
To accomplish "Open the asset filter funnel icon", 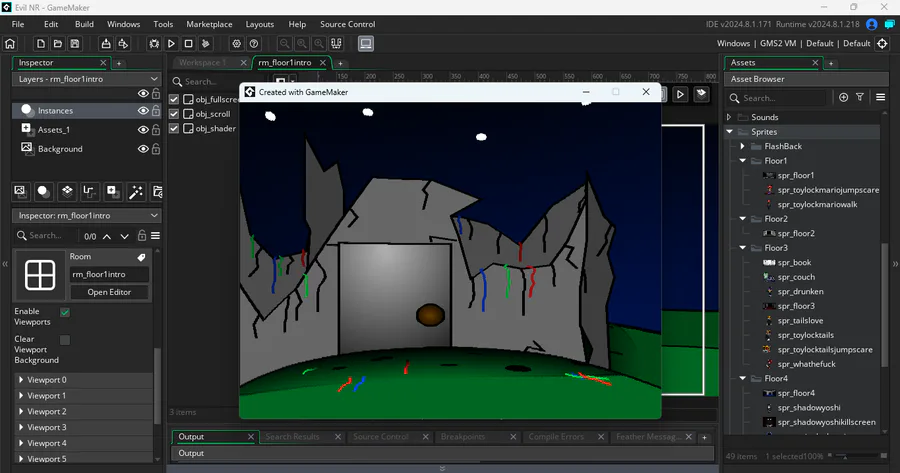I will (862, 98).
